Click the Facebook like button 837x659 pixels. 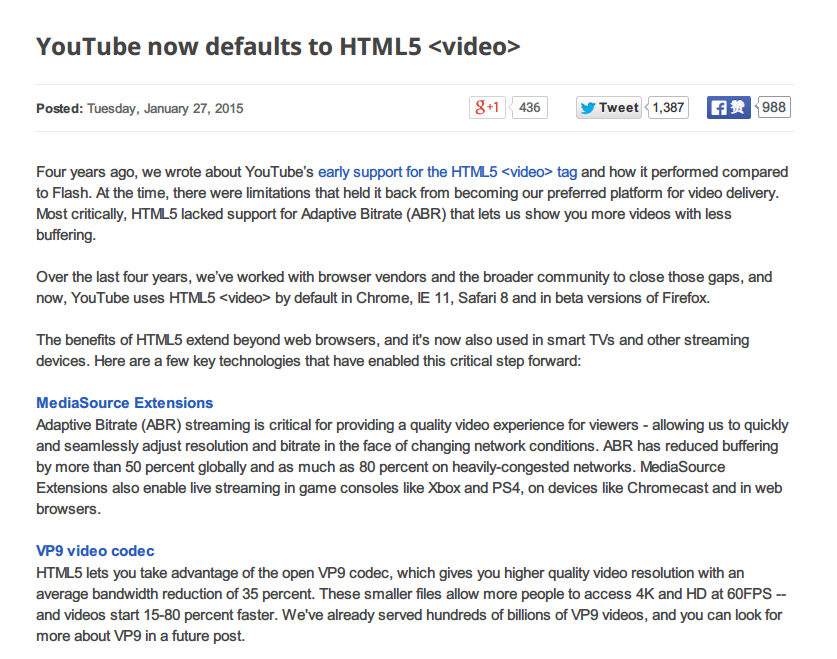tap(729, 108)
